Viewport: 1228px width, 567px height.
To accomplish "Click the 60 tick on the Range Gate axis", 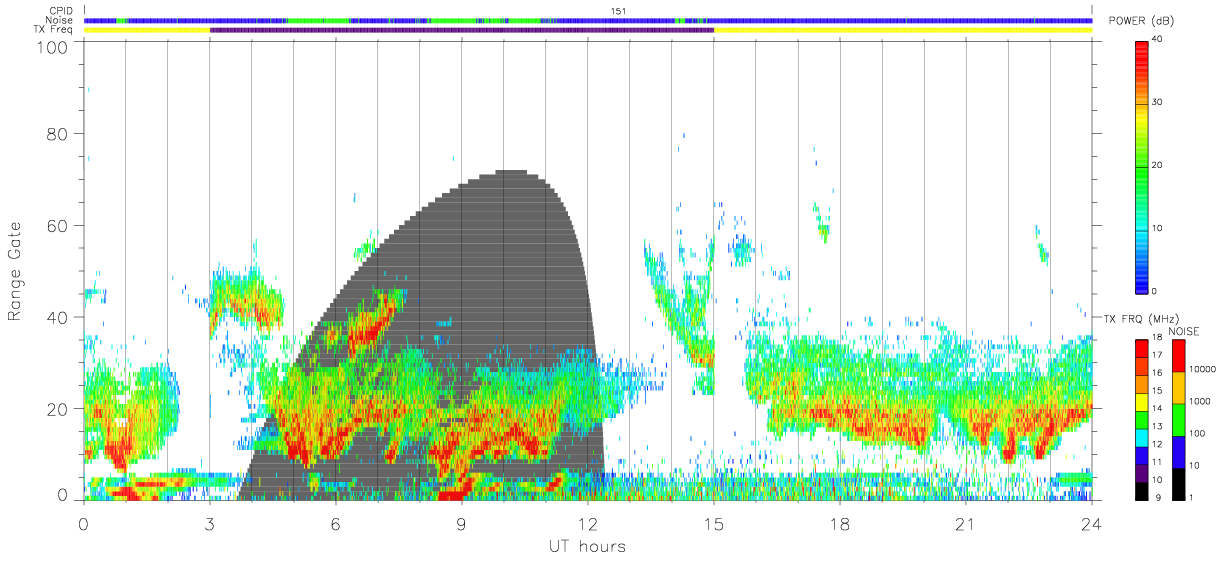I will click(x=58, y=225).
